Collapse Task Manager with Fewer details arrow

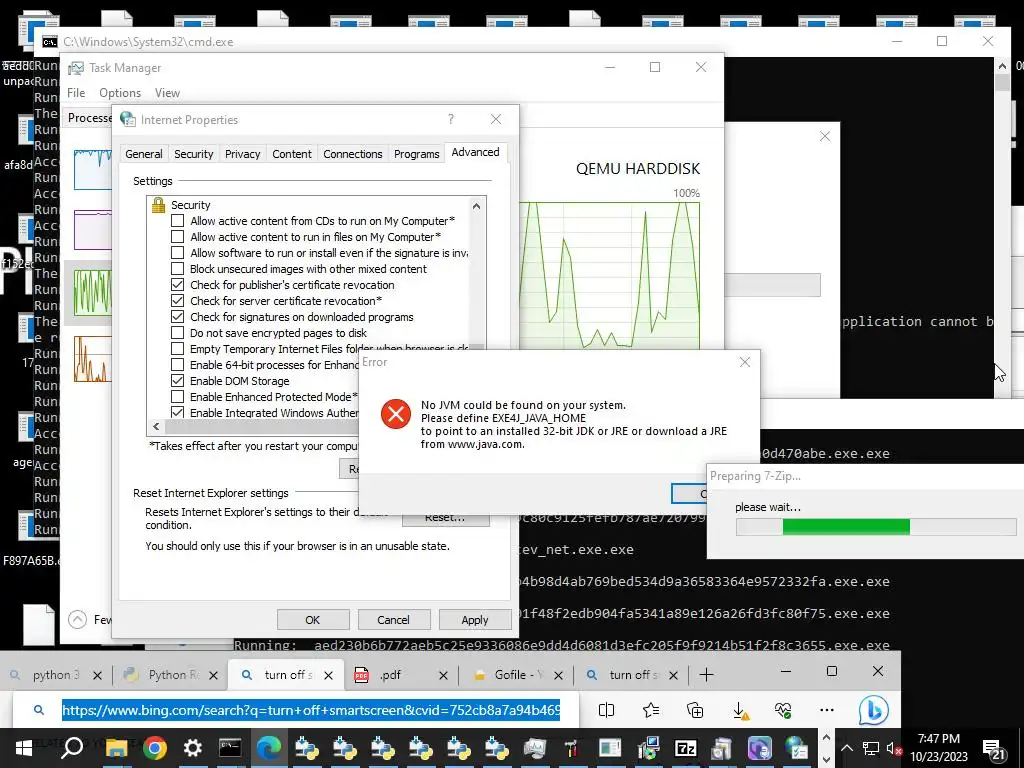pos(77,619)
